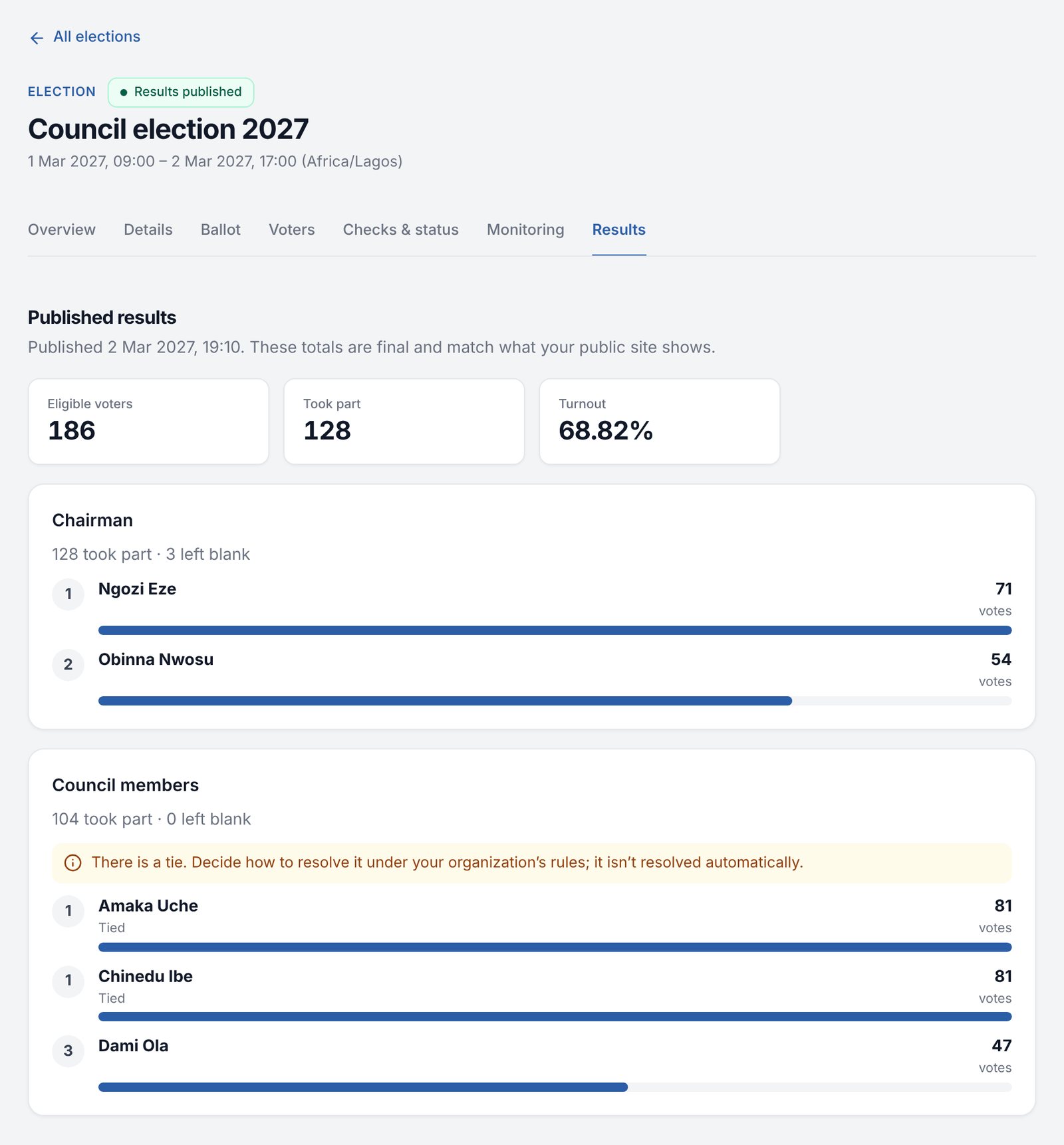
Task: Click rank badge 3 next to Dami Ola
Action: point(68,1051)
